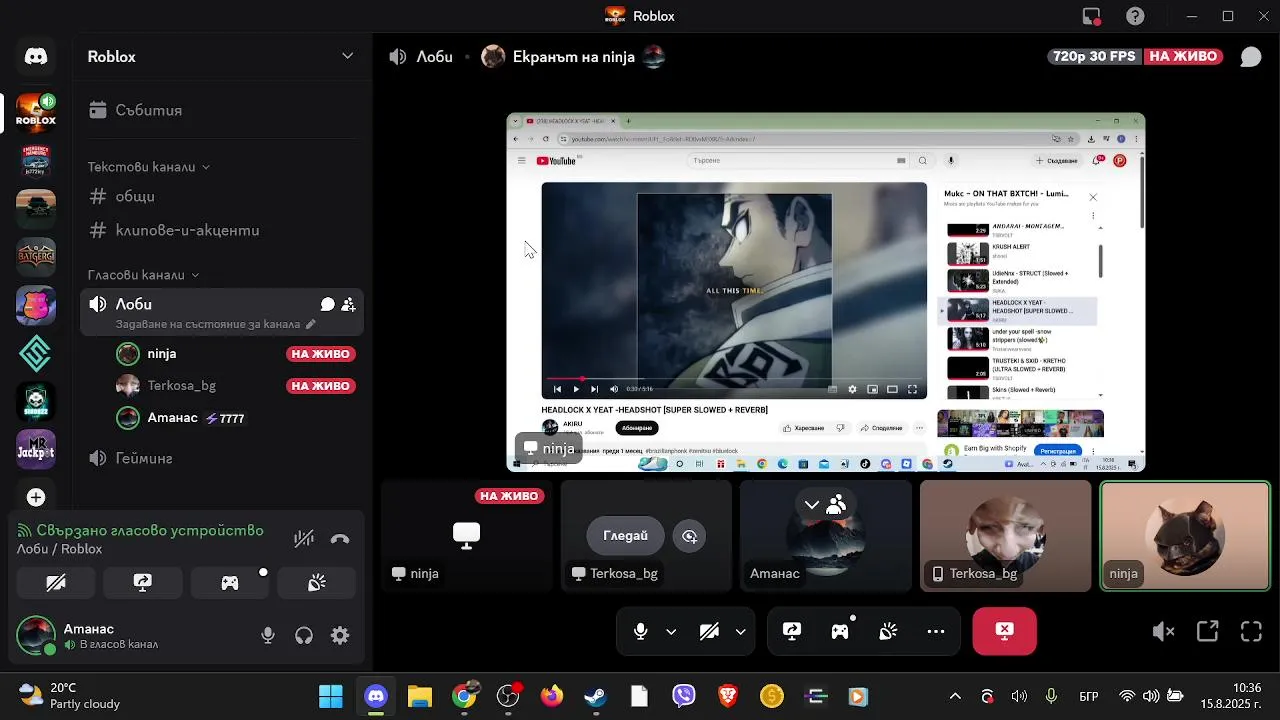Click Лоби / Roblox connection link
This screenshot has width=1280, height=720.
(60, 549)
